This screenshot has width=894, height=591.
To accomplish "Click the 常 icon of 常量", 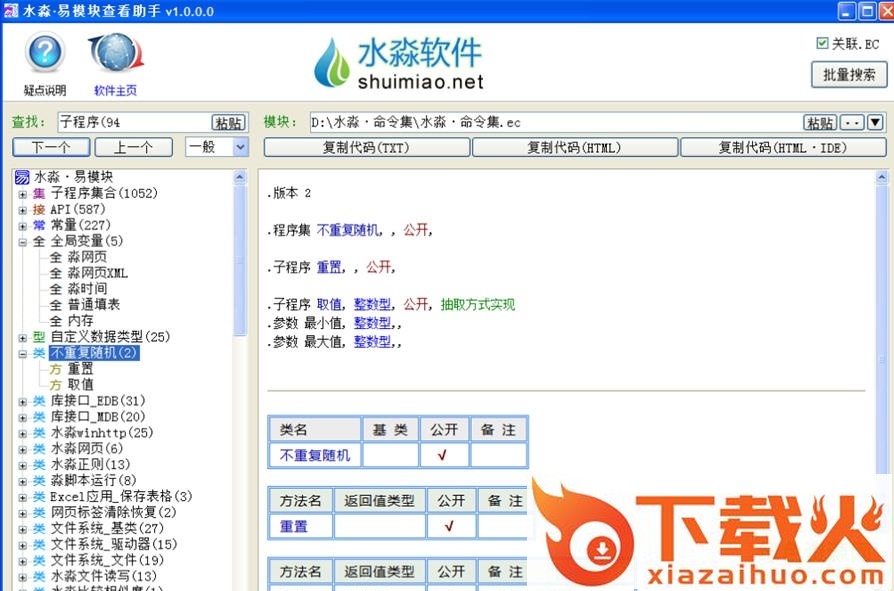I will tap(39, 226).
